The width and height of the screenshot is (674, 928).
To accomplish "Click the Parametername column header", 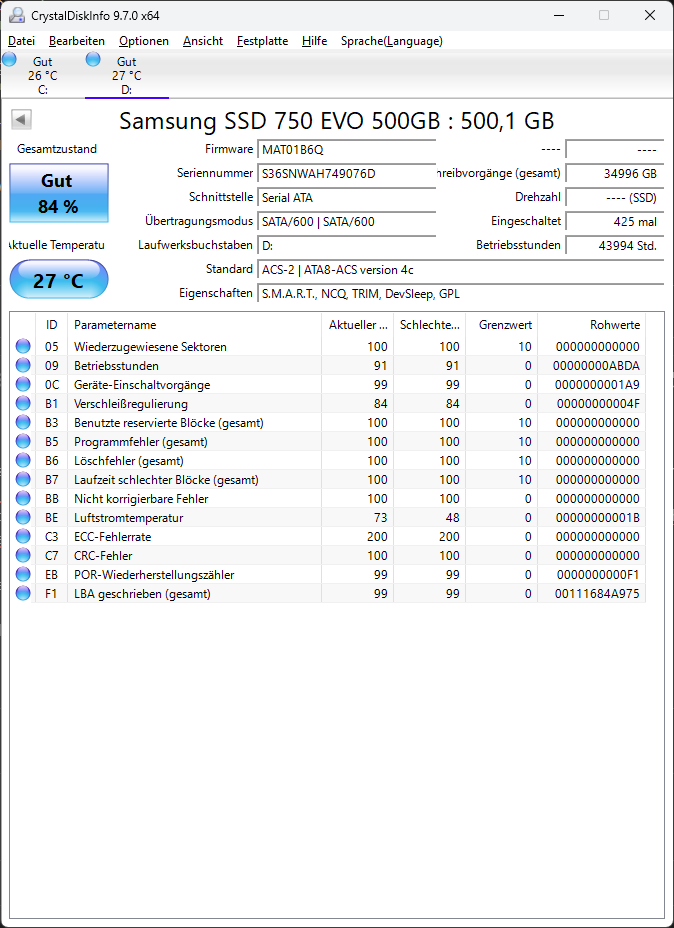I will point(195,324).
